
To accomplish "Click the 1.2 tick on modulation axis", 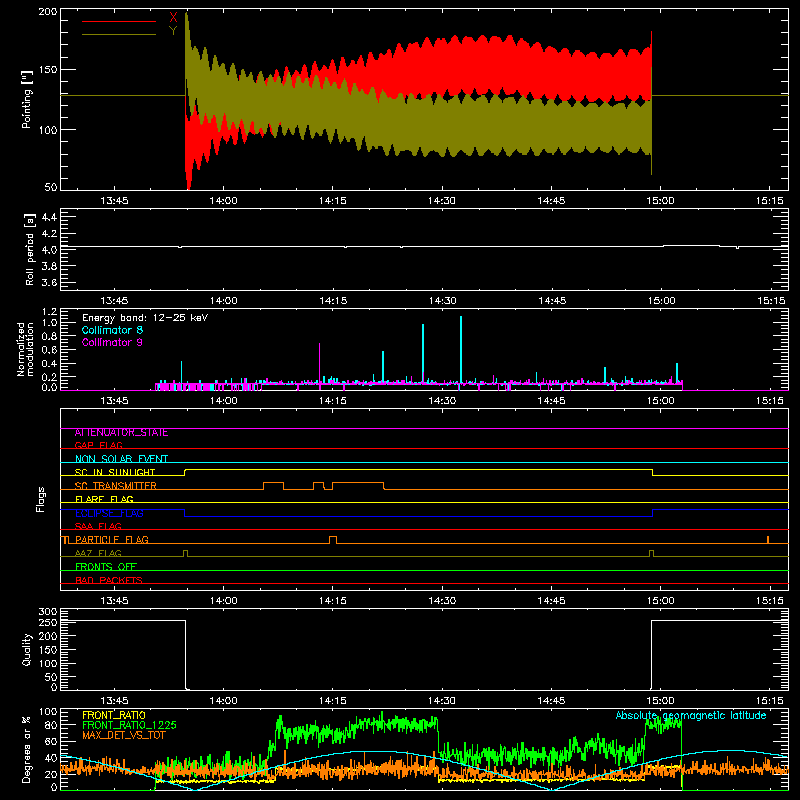I will pos(49,312).
